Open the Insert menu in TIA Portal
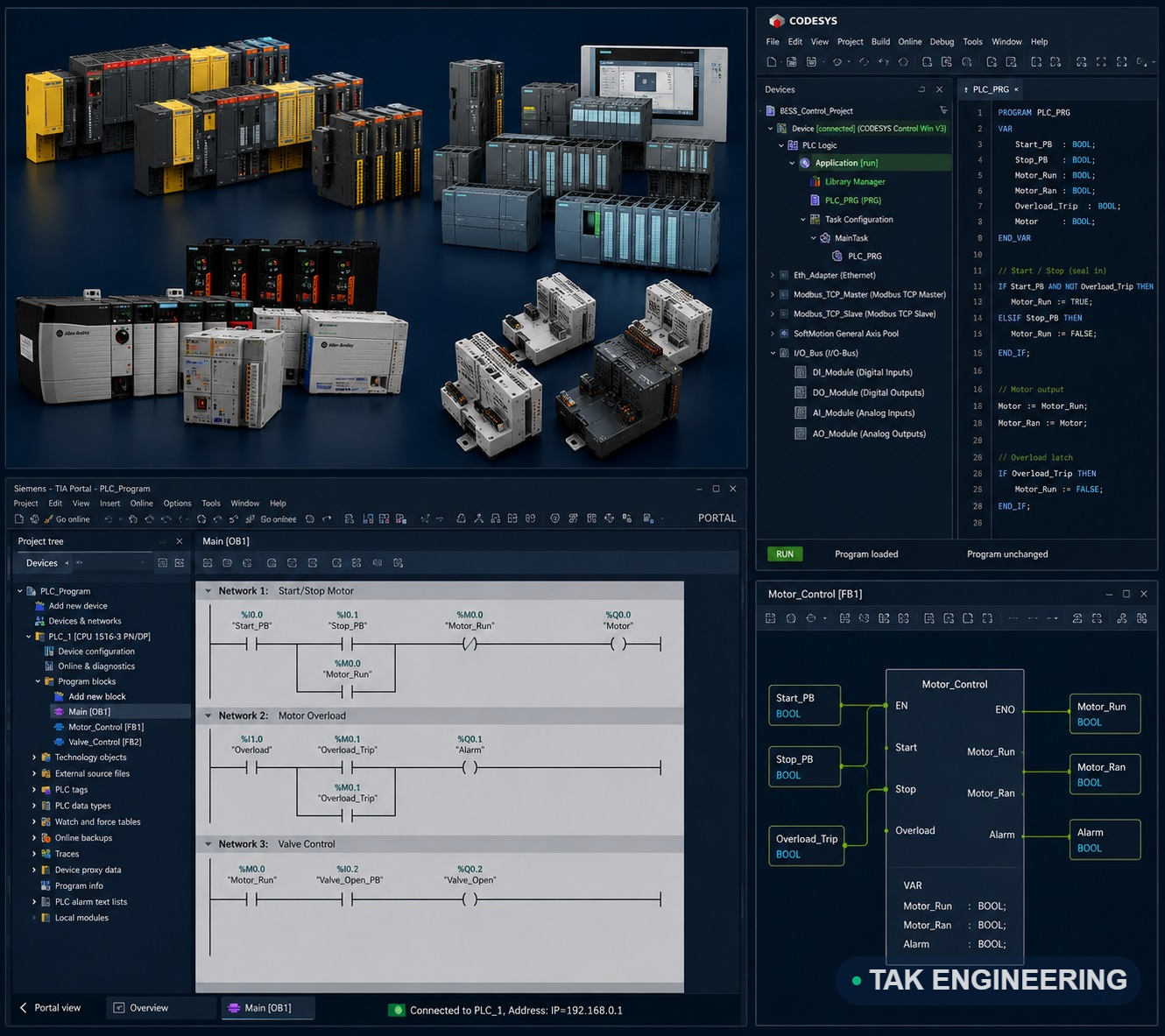 109,504
